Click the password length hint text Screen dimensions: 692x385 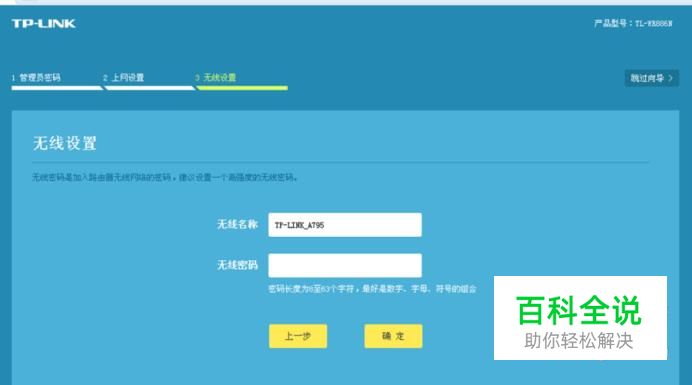372,289
